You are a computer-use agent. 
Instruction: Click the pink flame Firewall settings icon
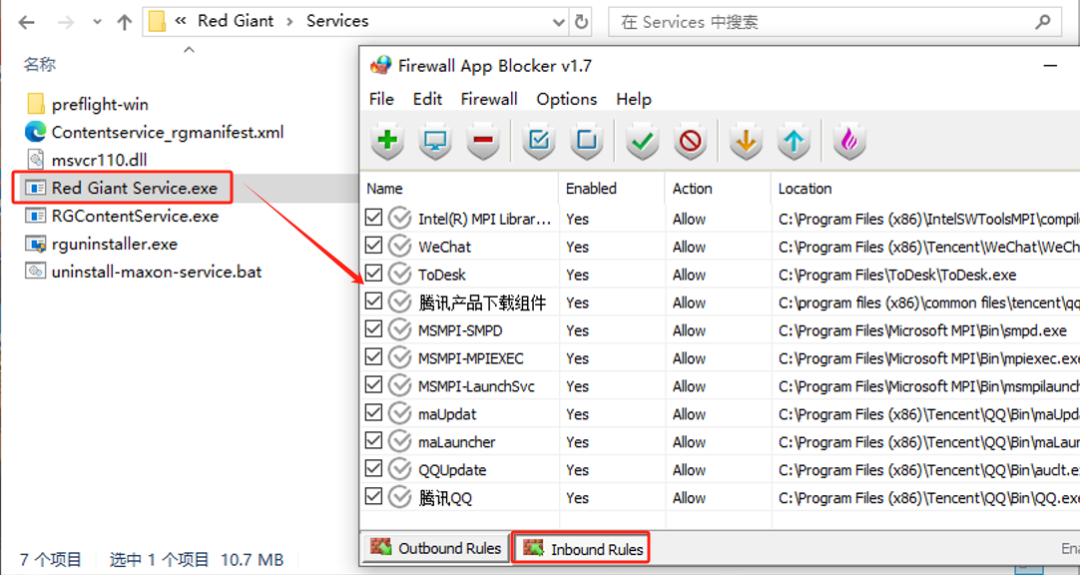849,140
